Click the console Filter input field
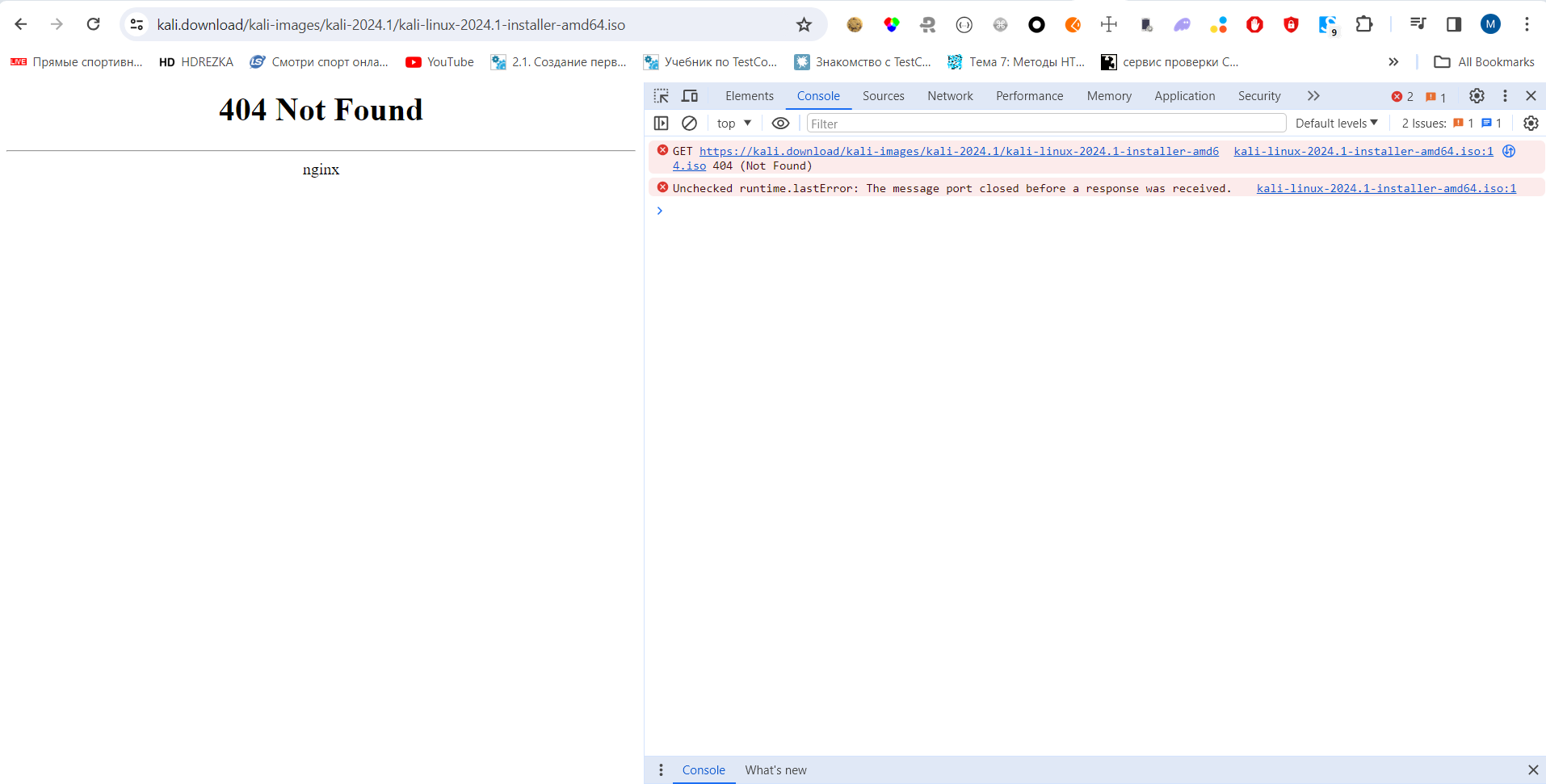Viewport: 1546px width, 784px height. click(1046, 124)
